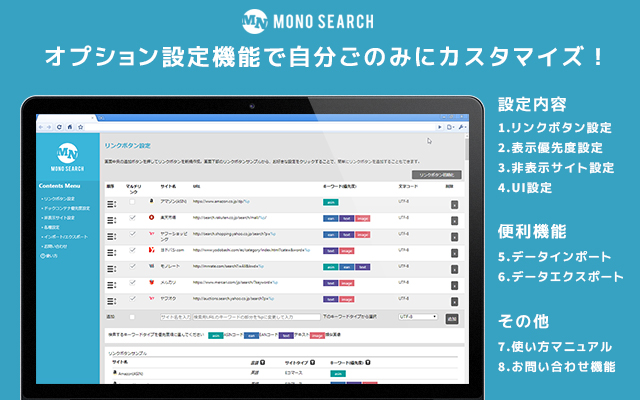640x400 pixels.
Task: Toggle the multi-link checkbox for ヨドバシ.com
Action: [132, 250]
